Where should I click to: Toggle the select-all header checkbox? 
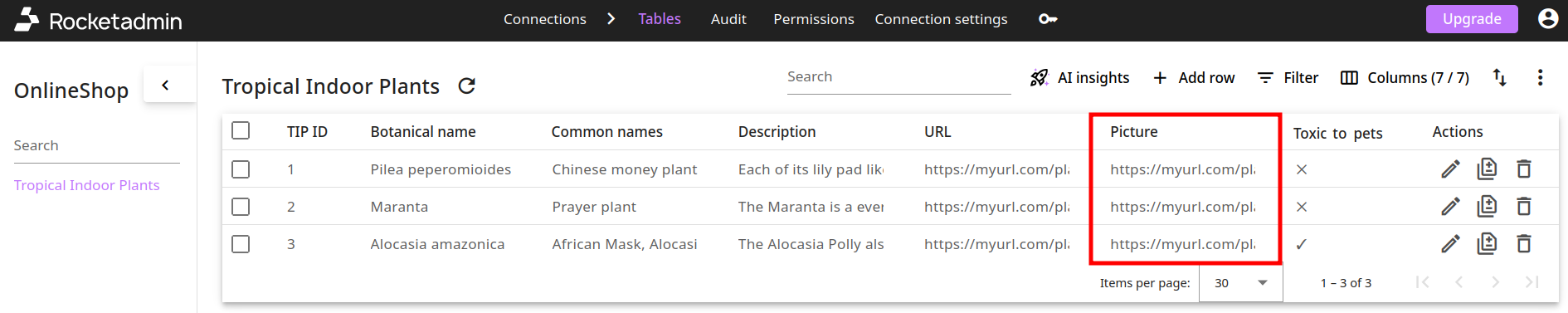click(241, 131)
